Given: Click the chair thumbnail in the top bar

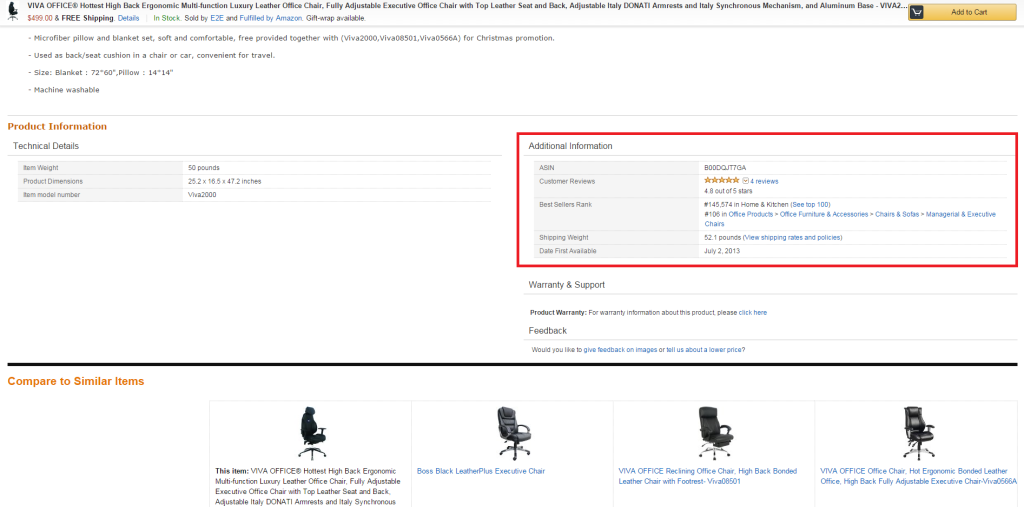Looking at the screenshot, I should click(x=11, y=11).
